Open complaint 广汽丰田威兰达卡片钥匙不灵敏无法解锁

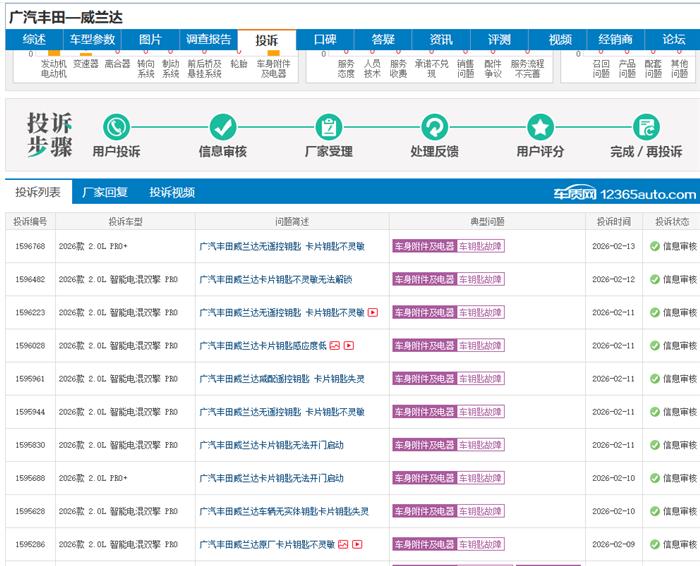(276, 279)
